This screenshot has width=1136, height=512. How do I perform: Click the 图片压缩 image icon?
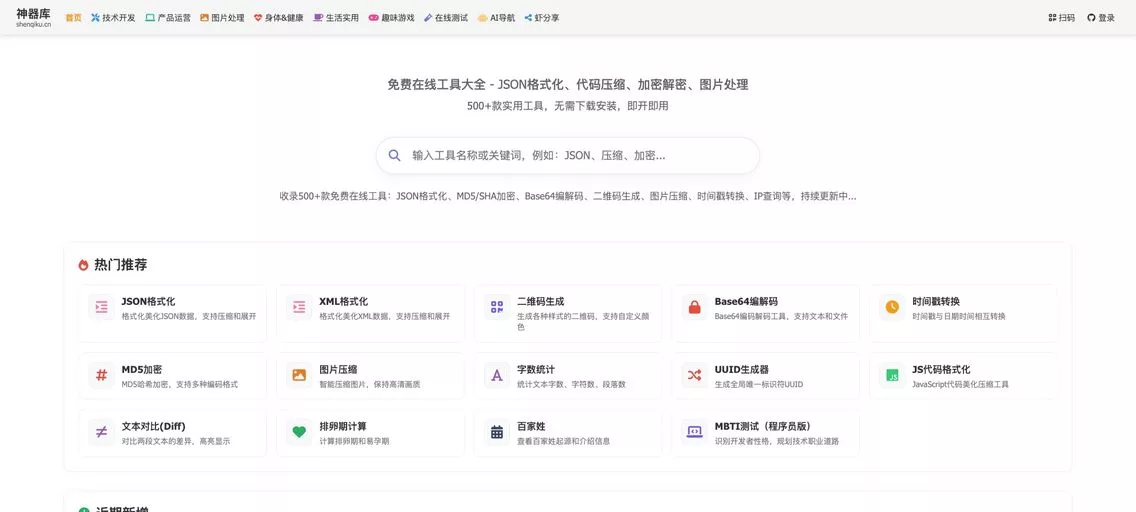click(x=299, y=375)
